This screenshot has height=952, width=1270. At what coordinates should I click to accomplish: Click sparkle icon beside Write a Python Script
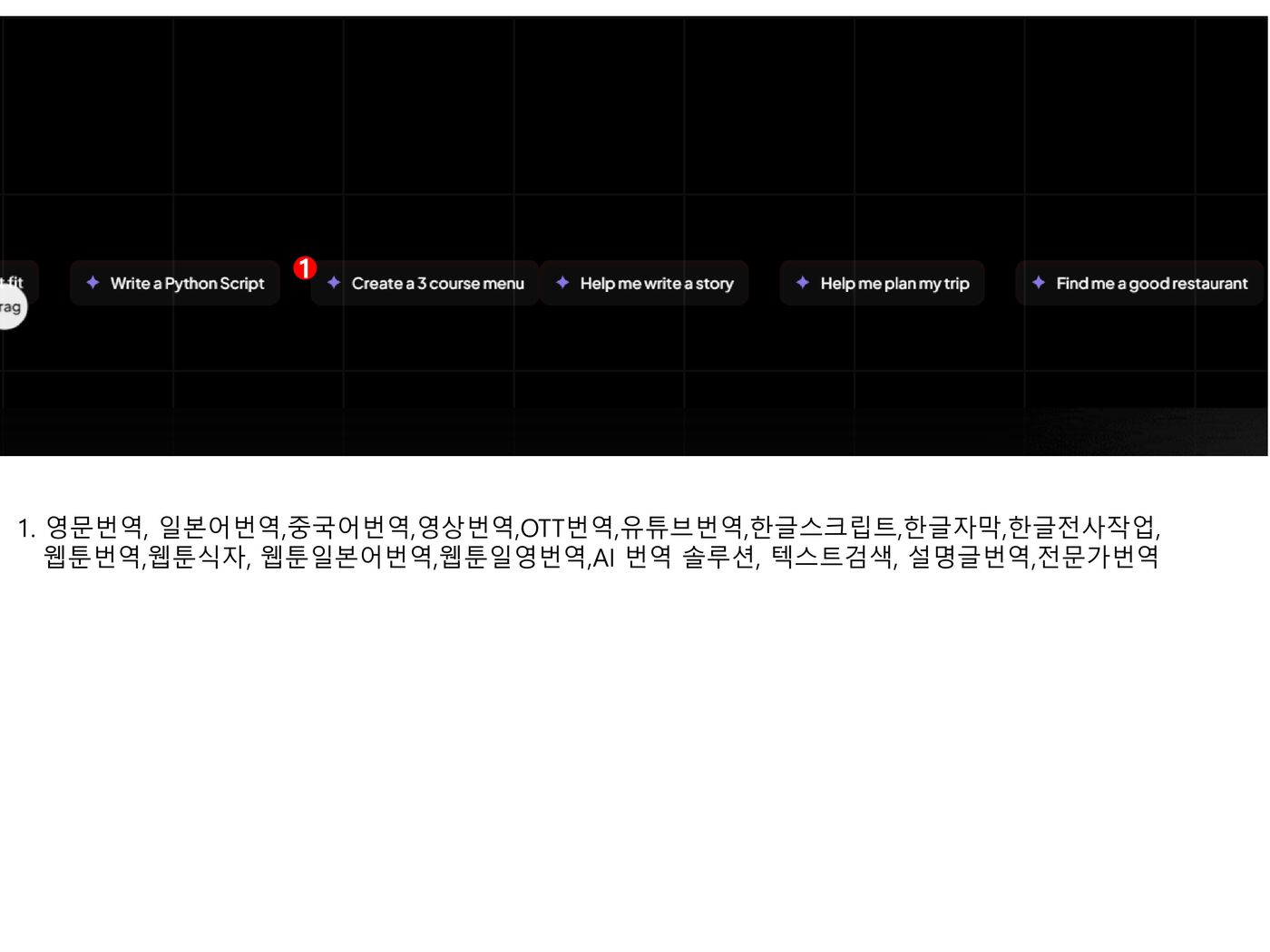click(93, 283)
